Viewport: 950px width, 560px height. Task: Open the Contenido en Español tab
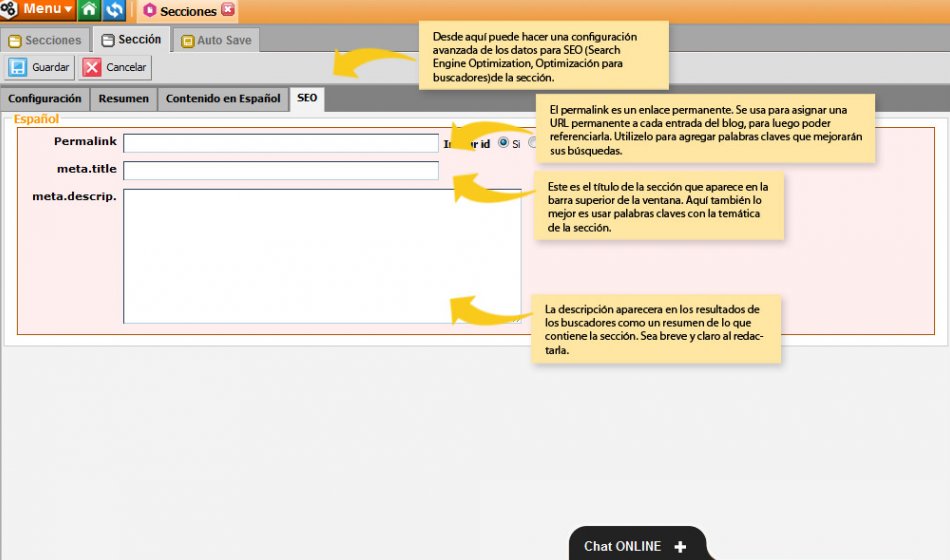coord(223,99)
